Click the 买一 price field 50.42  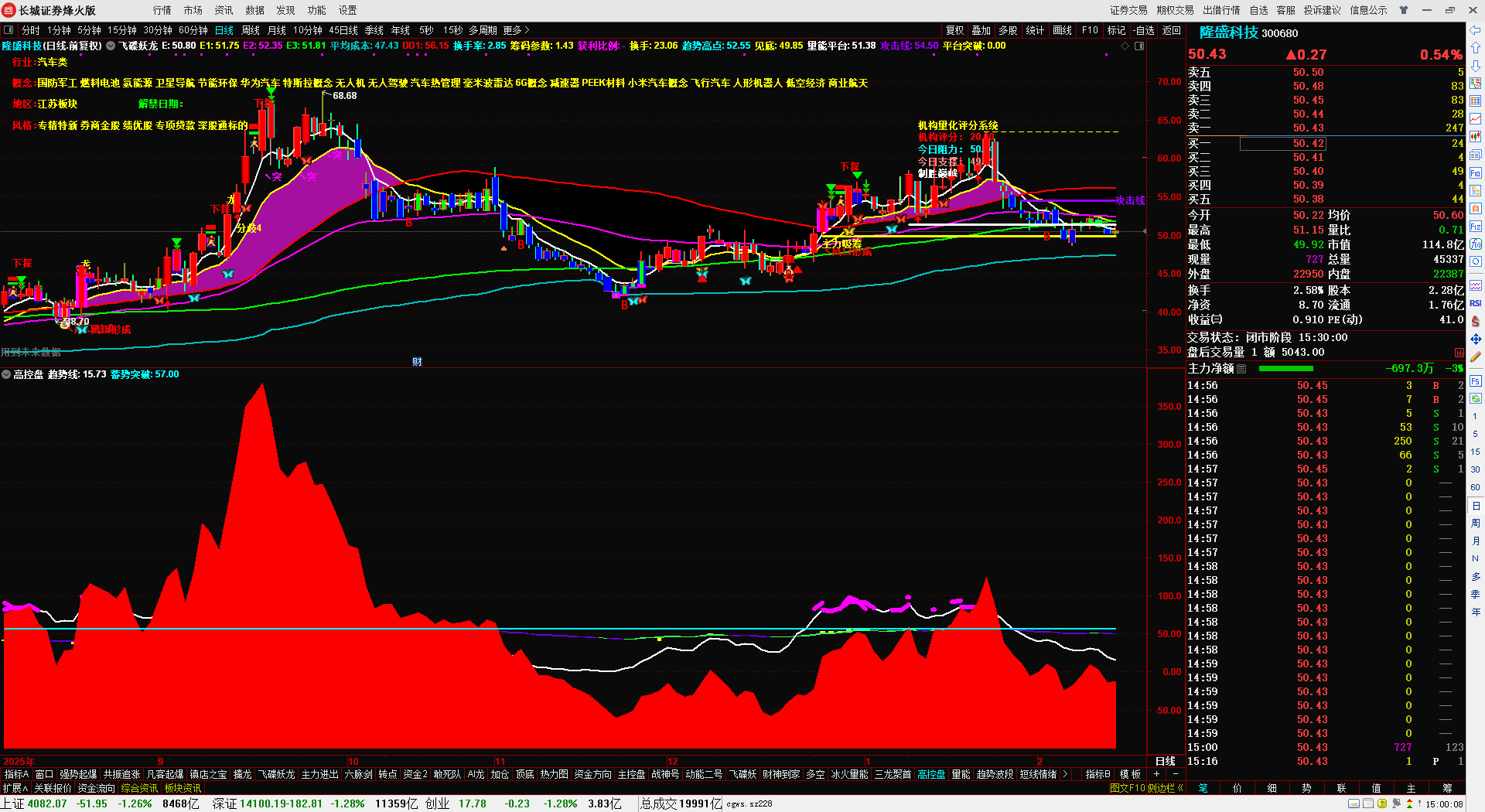[x=1283, y=143]
